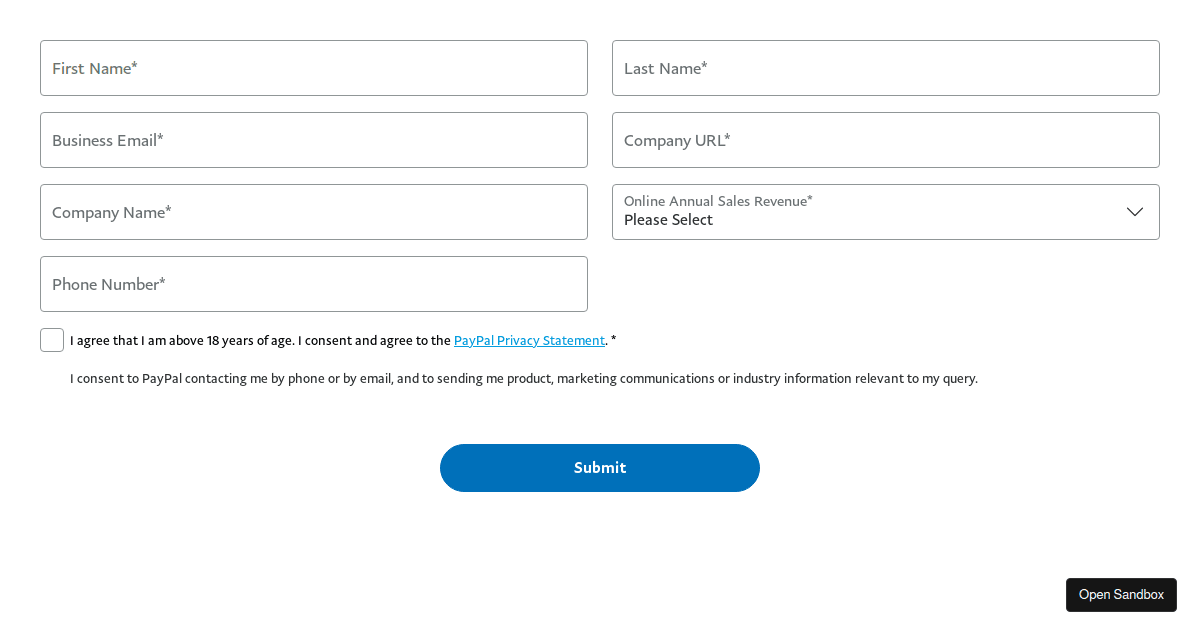The height and width of the screenshot is (630, 1200).
Task: Click the chevron arrow on the revenue selector
Action: point(1135,212)
